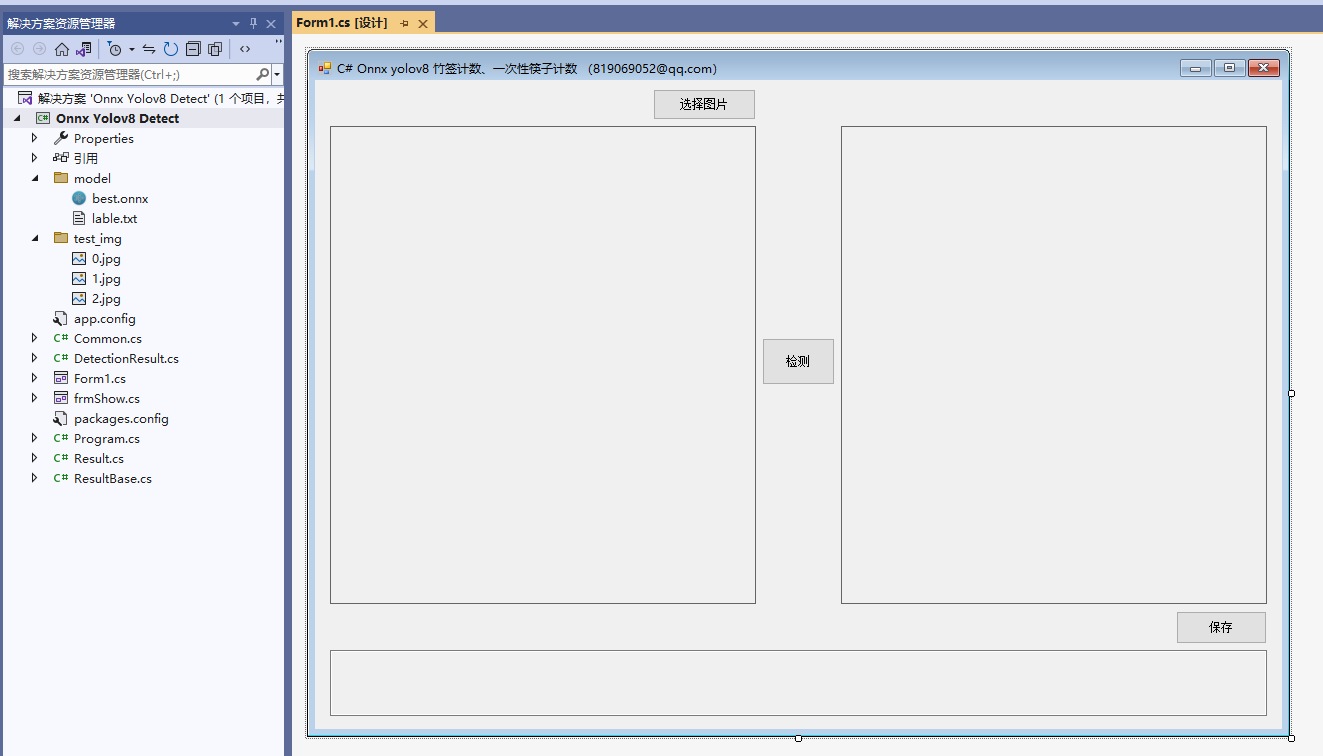This screenshot has height=756, width=1323.
Task: Open Solution Explorer window position dropdown
Action: 236,23
